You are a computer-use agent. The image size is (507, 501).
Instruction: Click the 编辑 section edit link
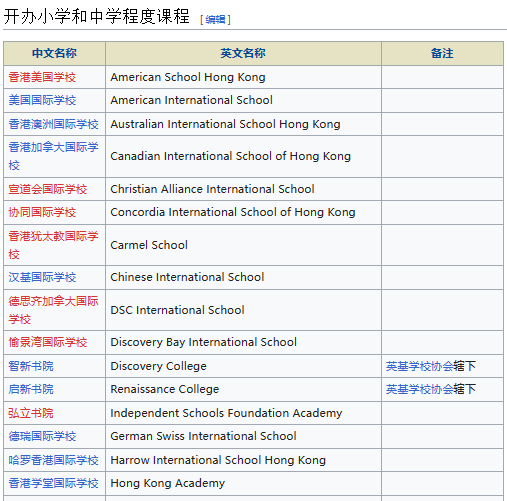click(215, 20)
